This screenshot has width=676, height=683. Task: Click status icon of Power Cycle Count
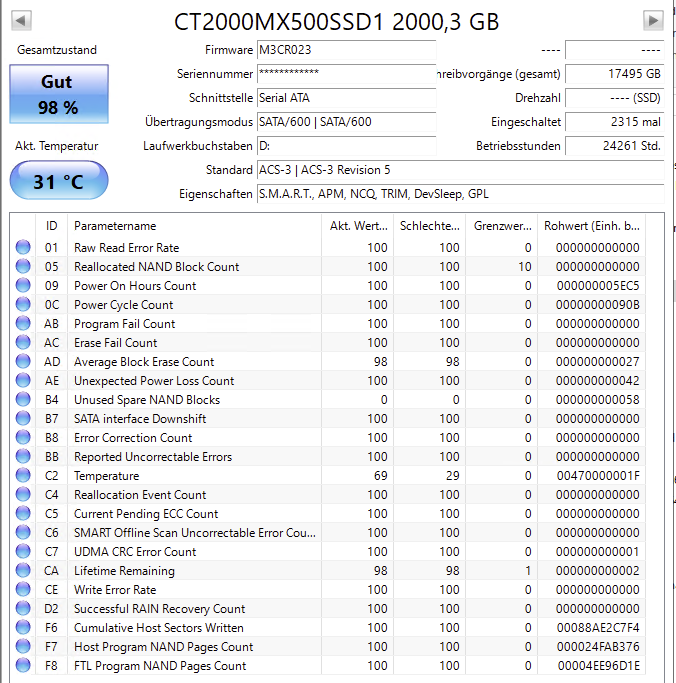tap(23, 304)
